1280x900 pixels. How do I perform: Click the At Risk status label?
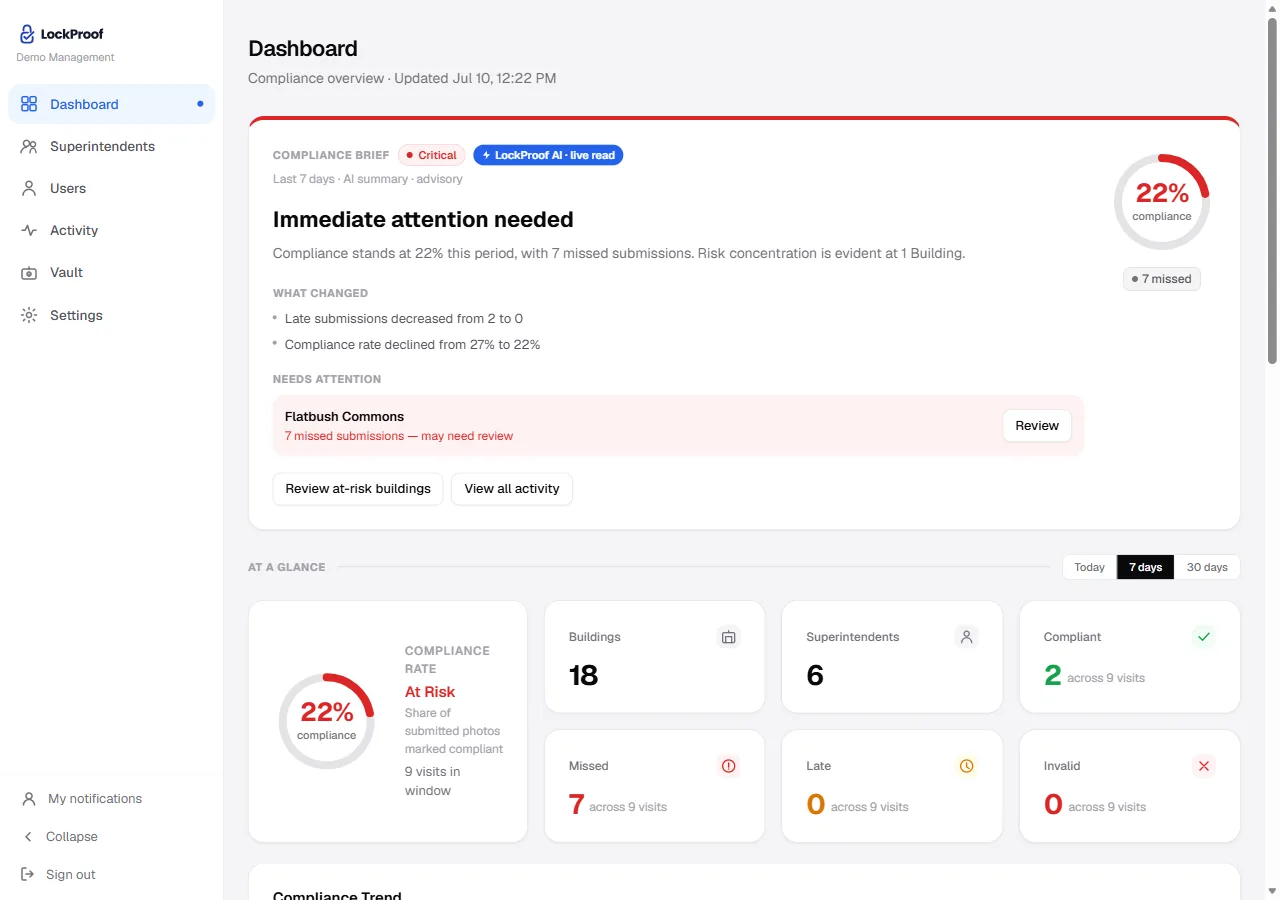pos(430,692)
